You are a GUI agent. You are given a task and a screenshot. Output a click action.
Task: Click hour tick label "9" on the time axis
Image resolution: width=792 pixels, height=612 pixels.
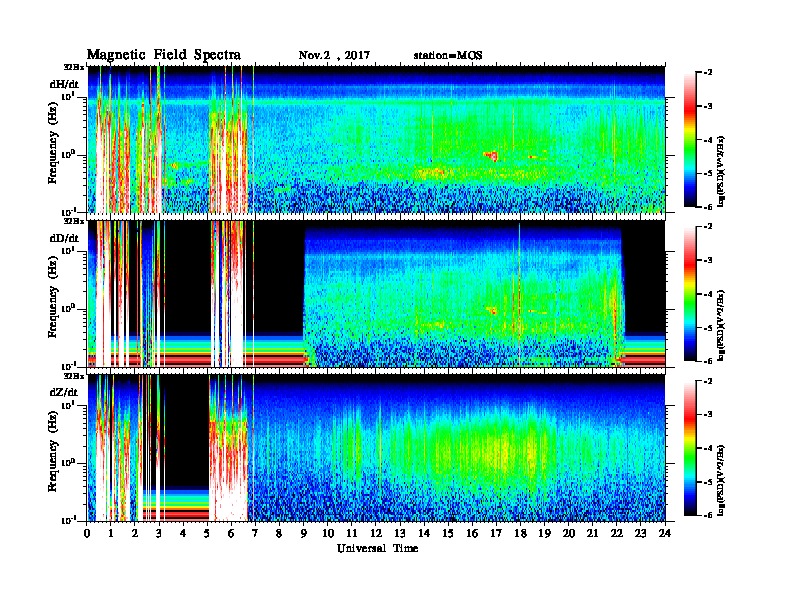pos(304,533)
